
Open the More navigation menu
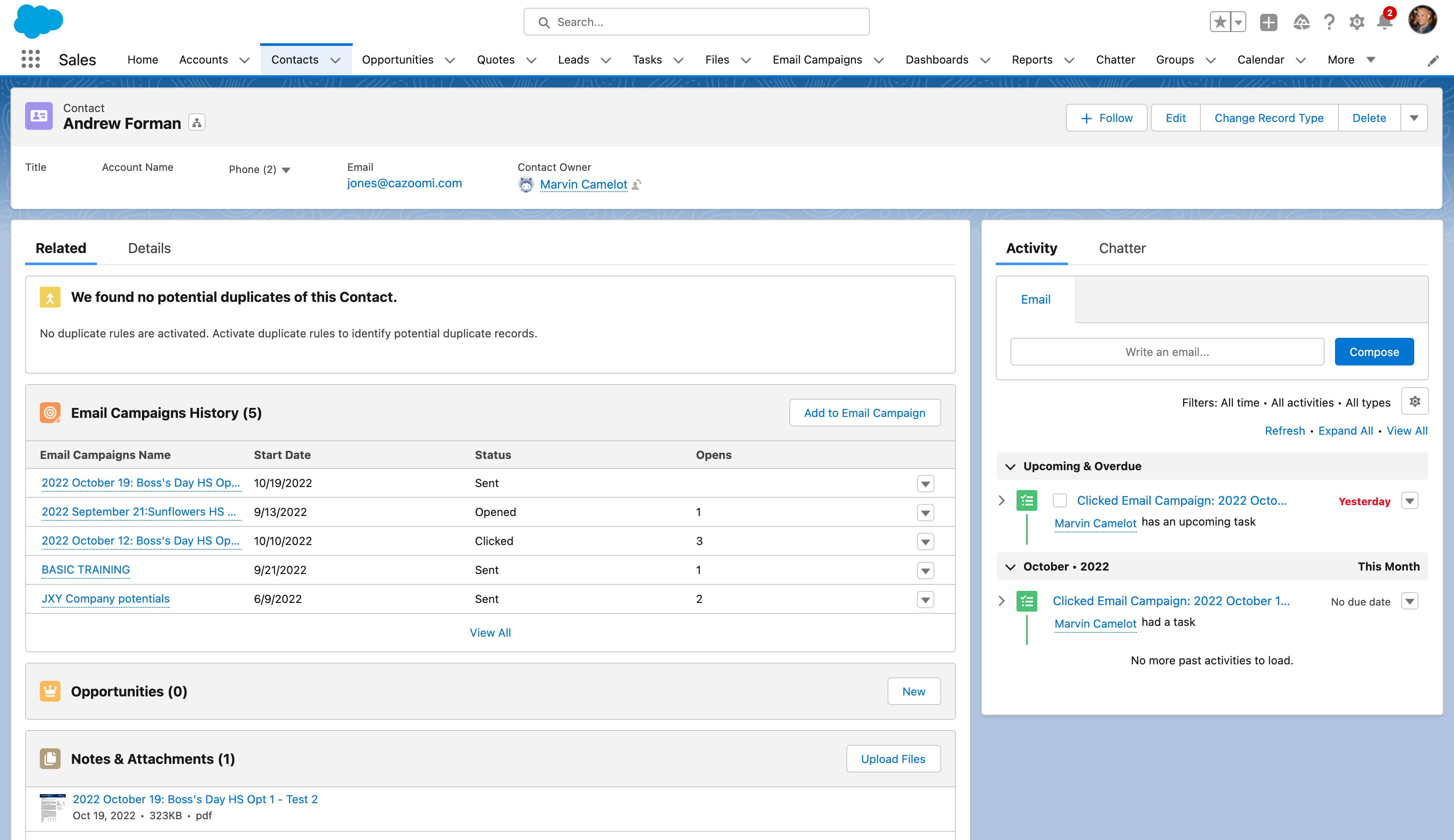click(1351, 60)
